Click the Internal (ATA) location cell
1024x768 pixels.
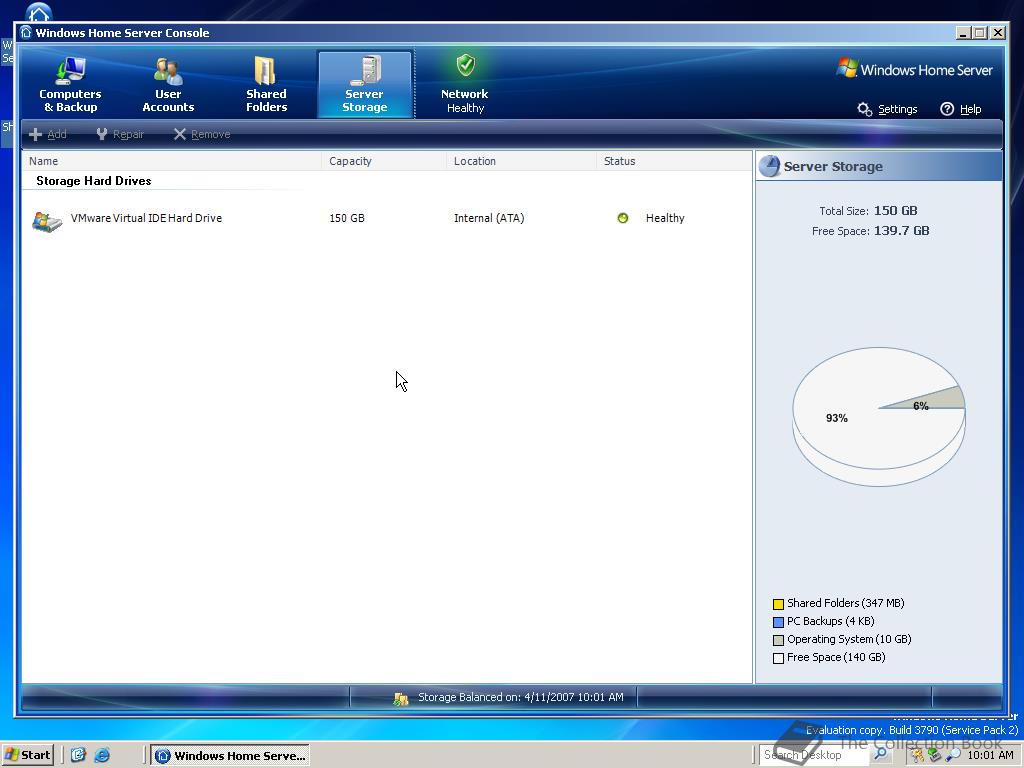point(489,218)
